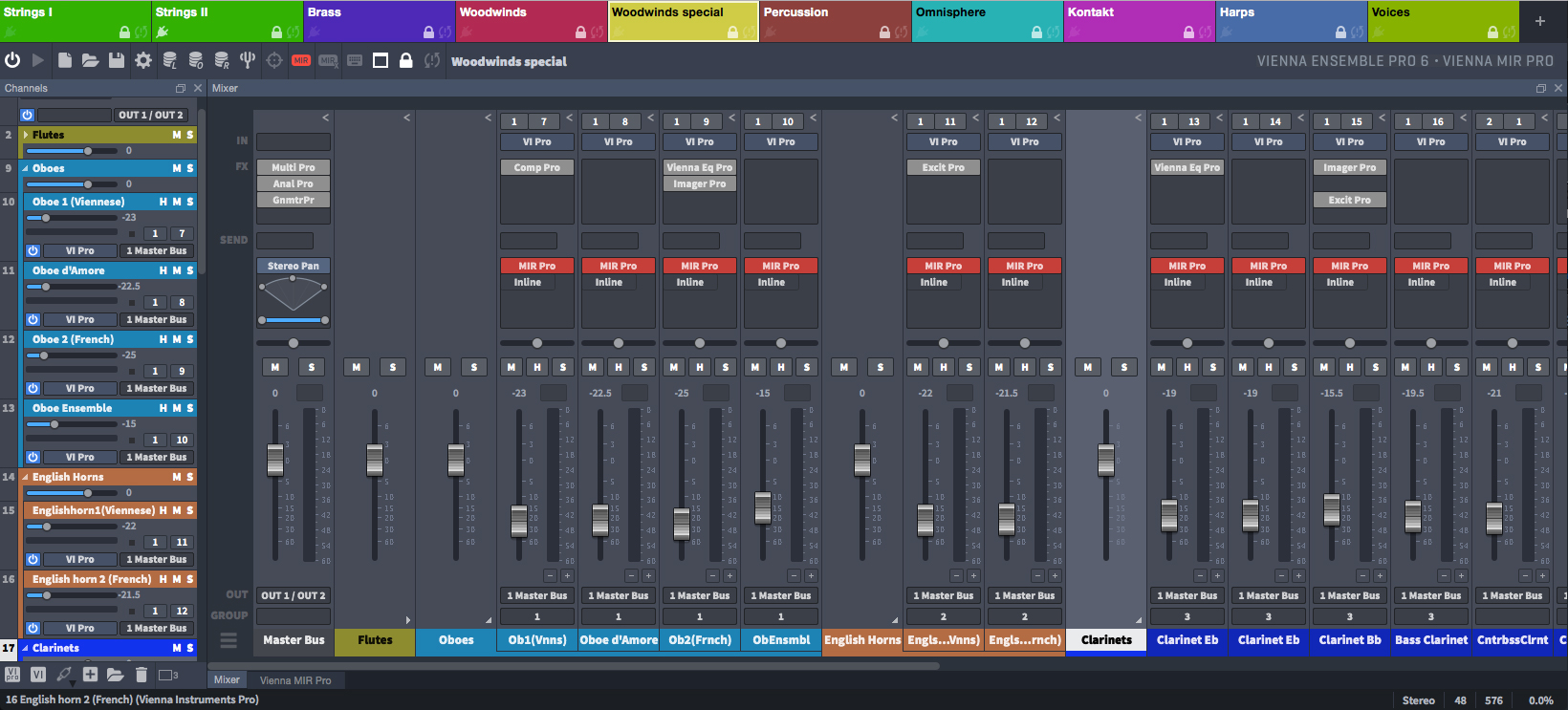Click the keyboard icon in the toolbar

[x=355, y=60]
